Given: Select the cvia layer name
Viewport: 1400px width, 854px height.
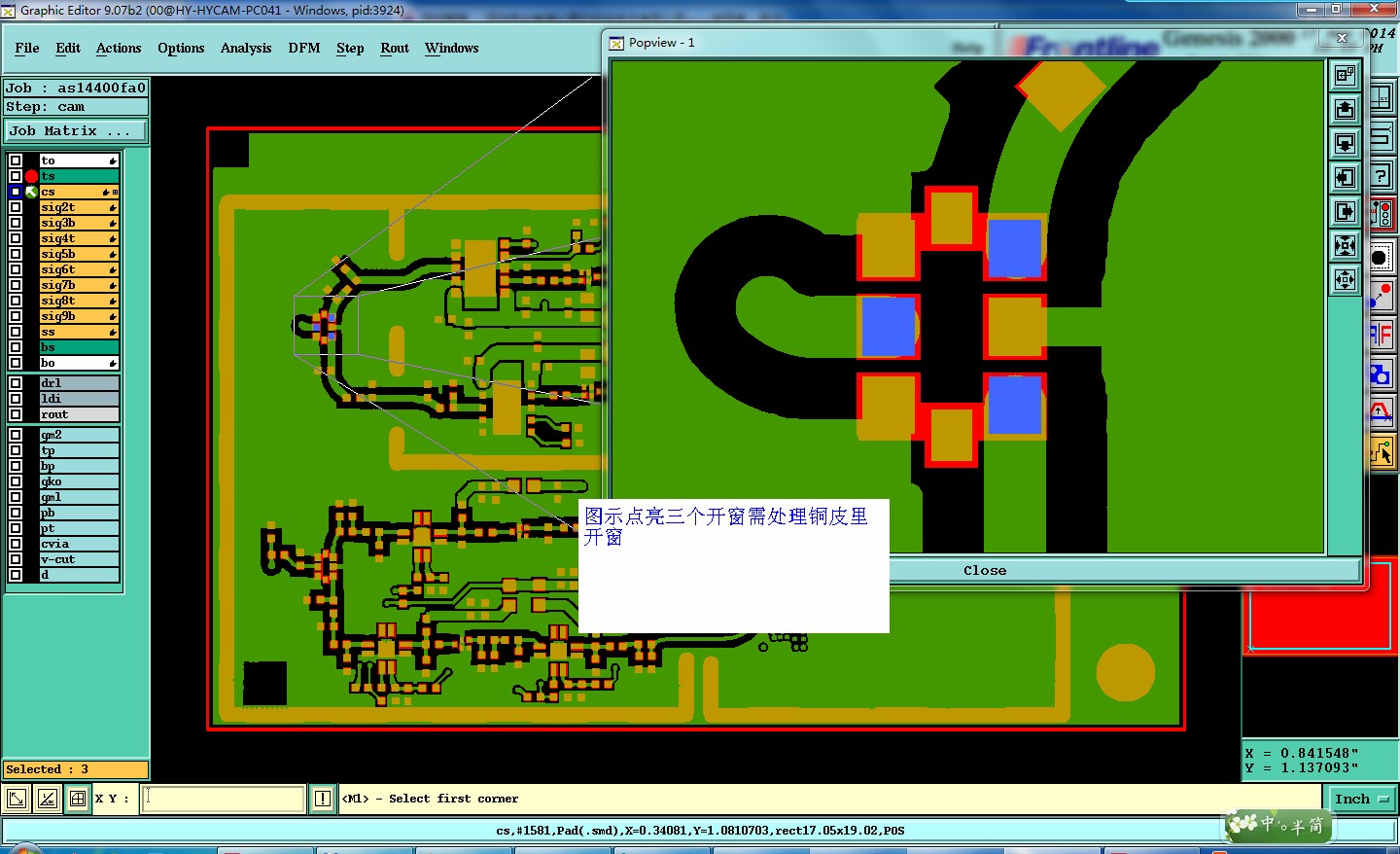Looking at the screenshot, I should pos(79,544).
